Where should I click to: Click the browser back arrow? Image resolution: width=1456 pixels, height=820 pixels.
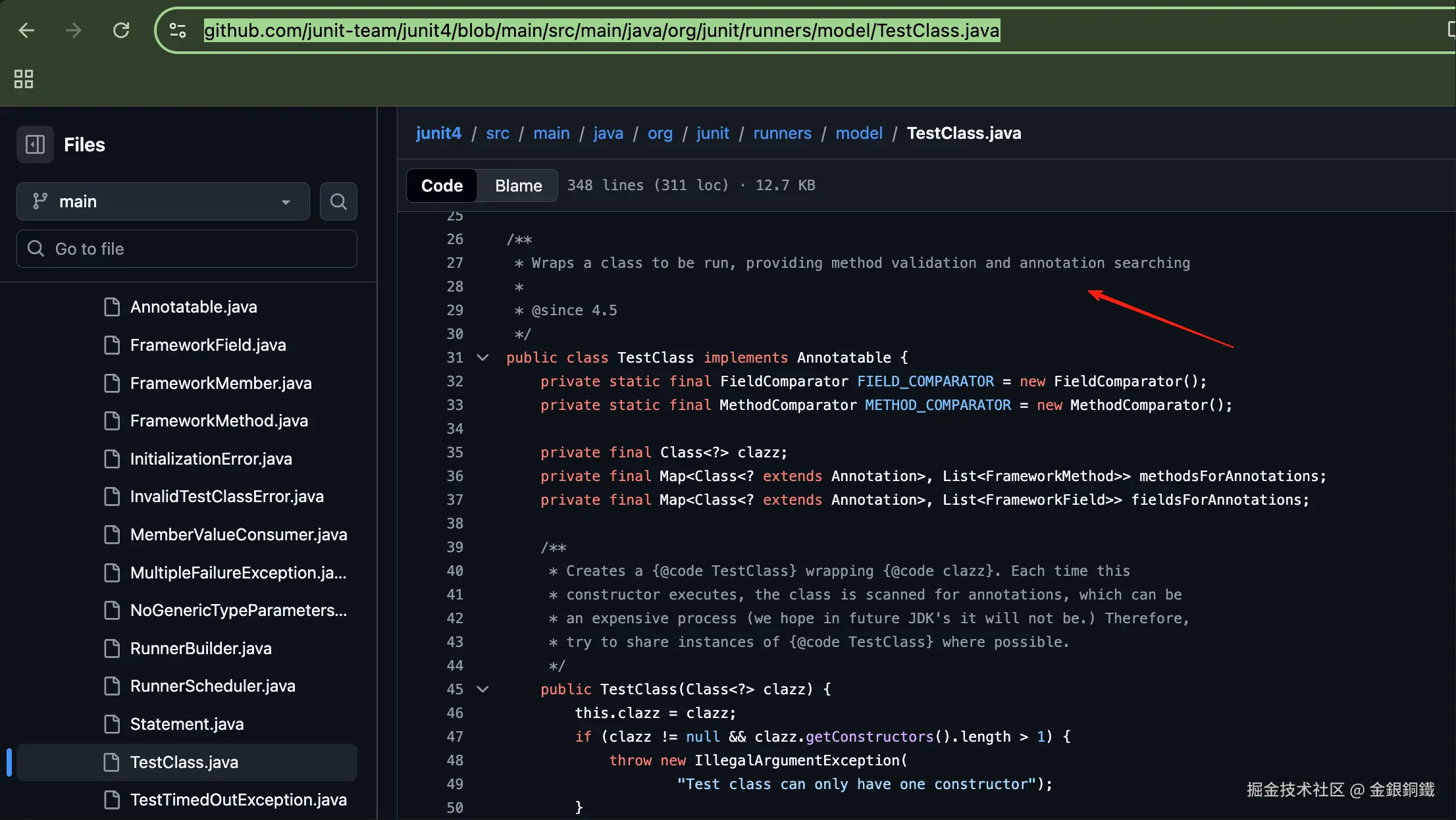point(26,30)
